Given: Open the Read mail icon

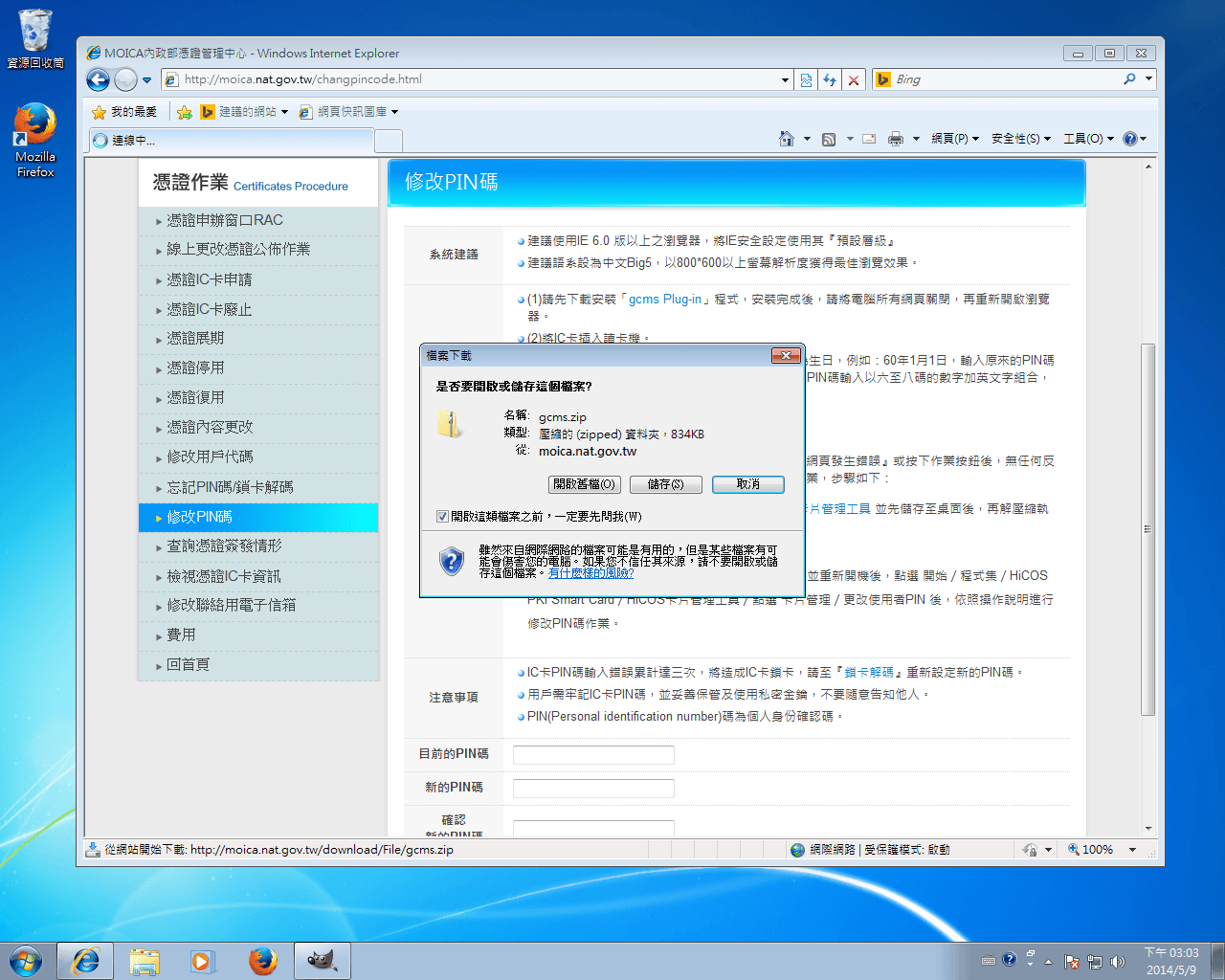Looking at the screenshot, I should click(868, 139).
